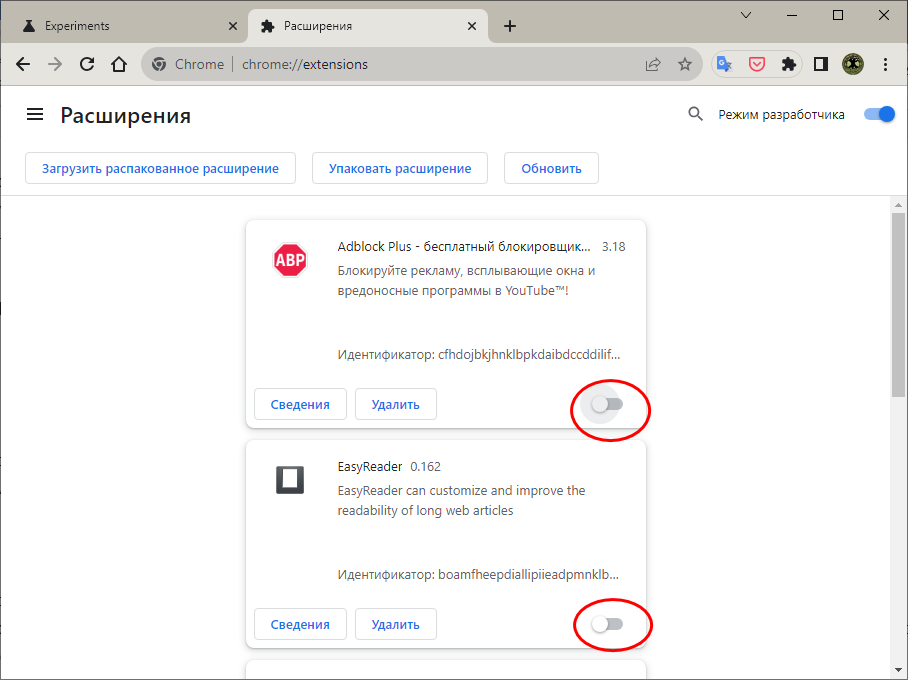Open the Pocket extension icon
908x680 pixels.
tap(757, 64)
